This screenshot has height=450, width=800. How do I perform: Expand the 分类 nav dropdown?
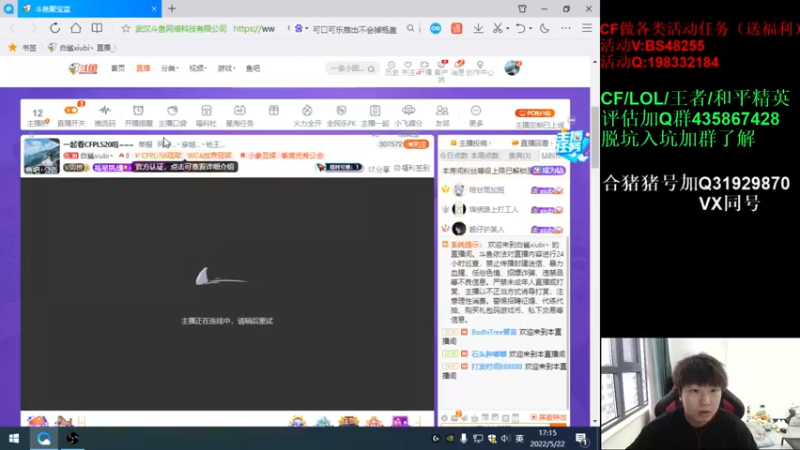pyautogui.click(x=169, y=68)
